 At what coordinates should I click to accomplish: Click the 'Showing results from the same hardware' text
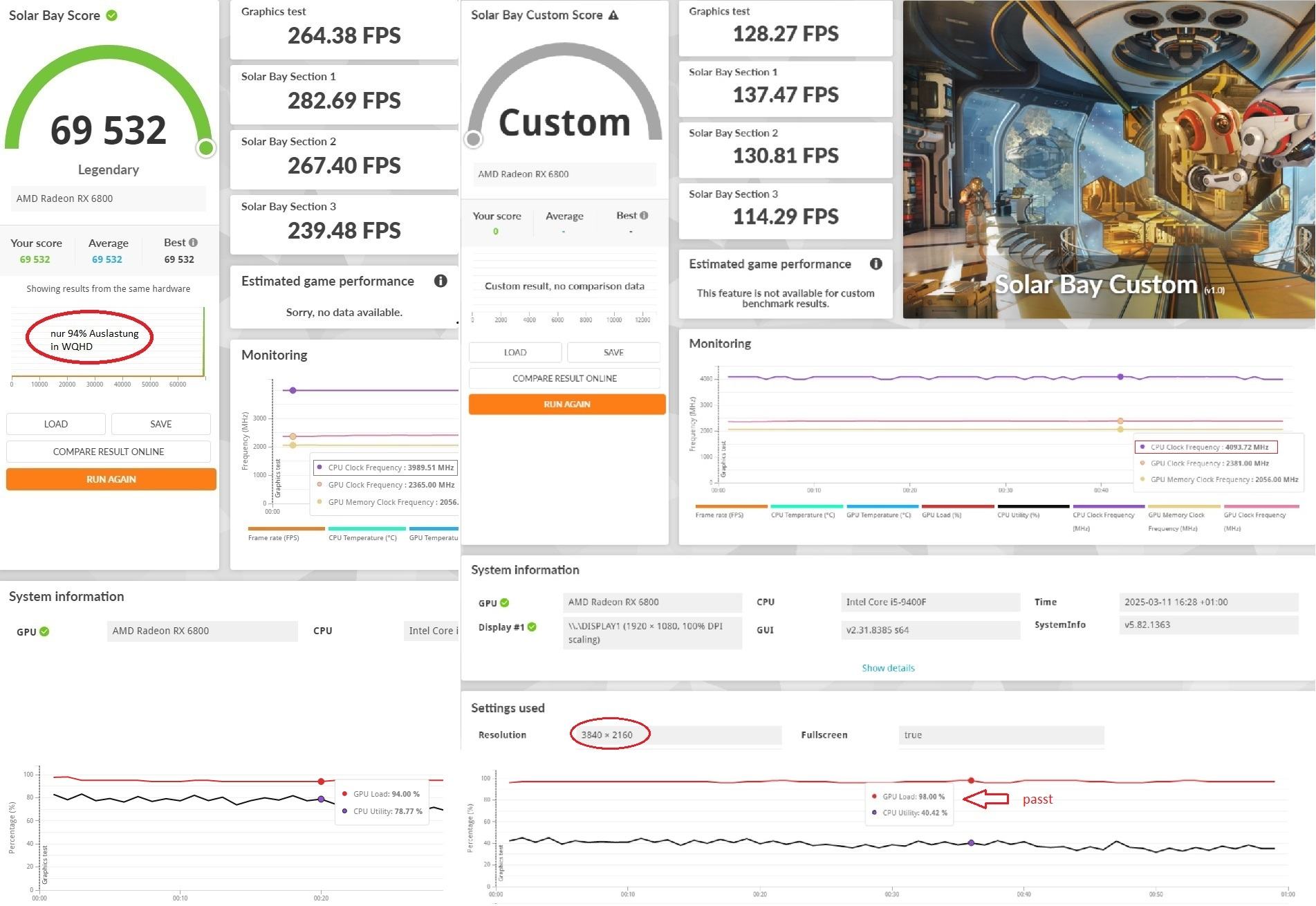(x=109, y=289)
